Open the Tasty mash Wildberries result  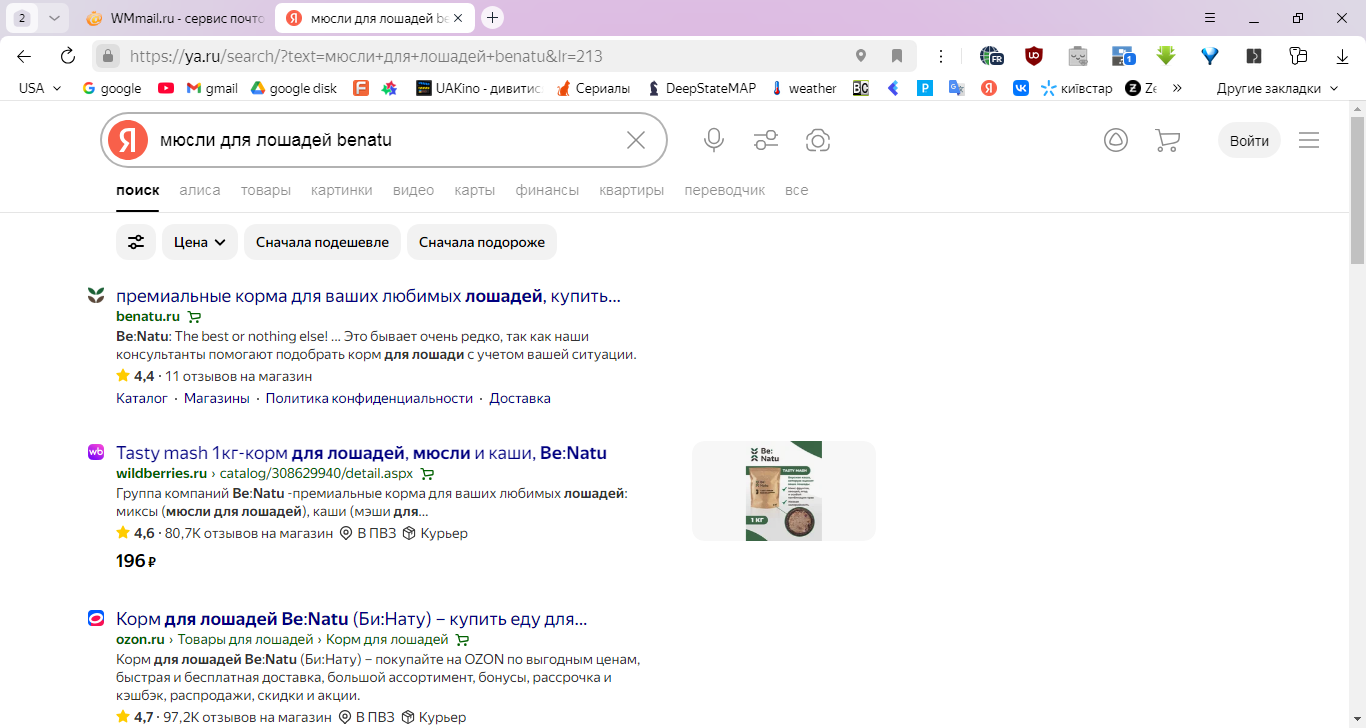tap(361, 453)
